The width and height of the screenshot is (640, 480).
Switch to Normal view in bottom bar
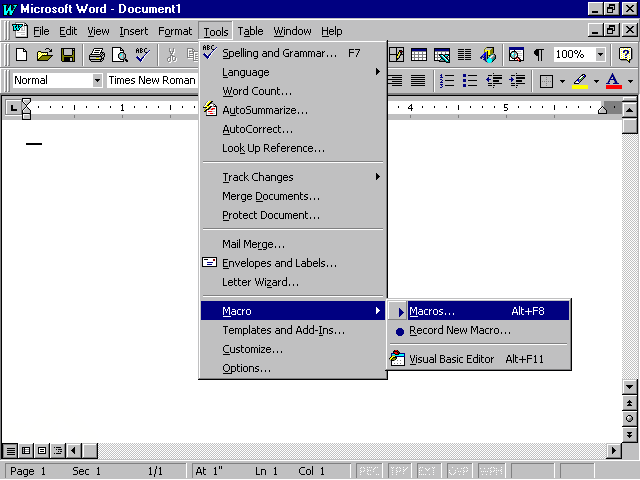coord(10,451)
